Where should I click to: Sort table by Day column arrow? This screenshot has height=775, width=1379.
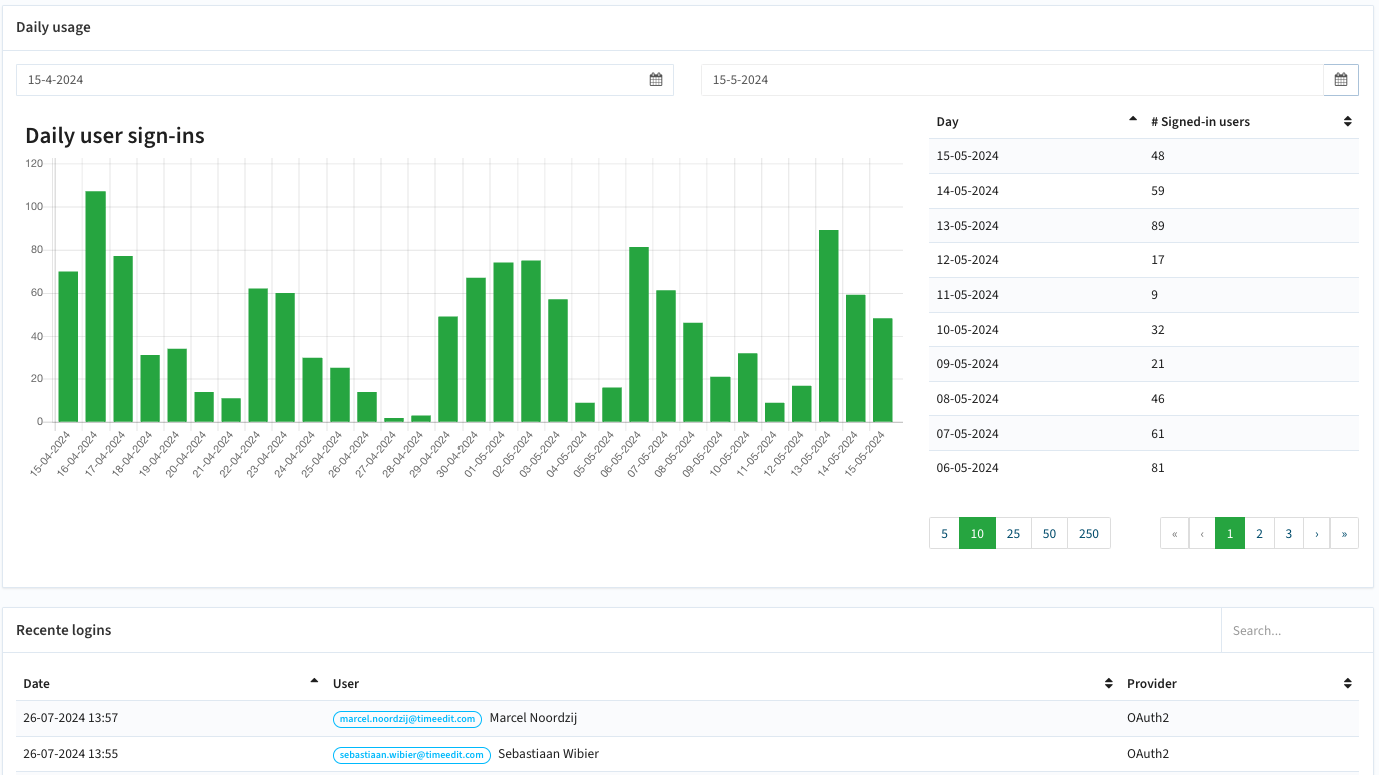[x=1132, y=119]
